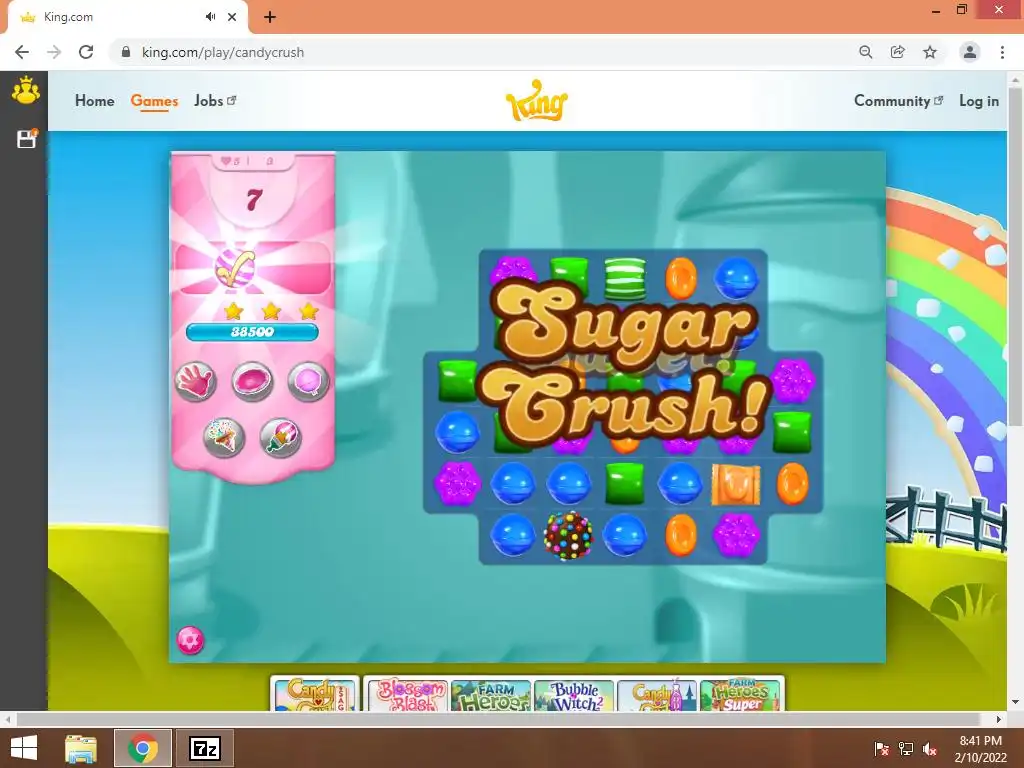Open the Games menu item
Viewport: 1024px width, 768px height.
click(x=154, y=101)
